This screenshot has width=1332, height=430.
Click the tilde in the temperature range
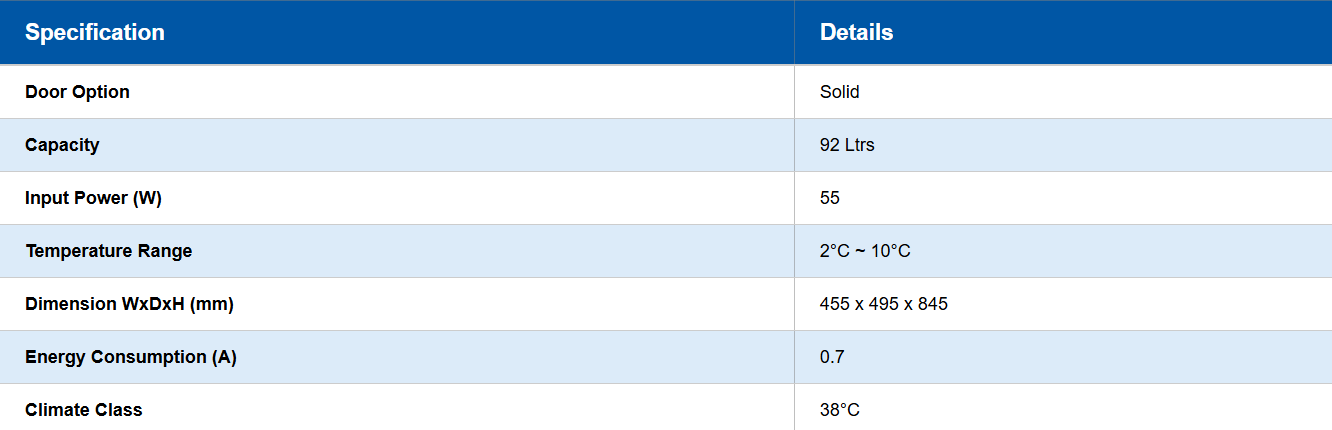tap(859, 251)
